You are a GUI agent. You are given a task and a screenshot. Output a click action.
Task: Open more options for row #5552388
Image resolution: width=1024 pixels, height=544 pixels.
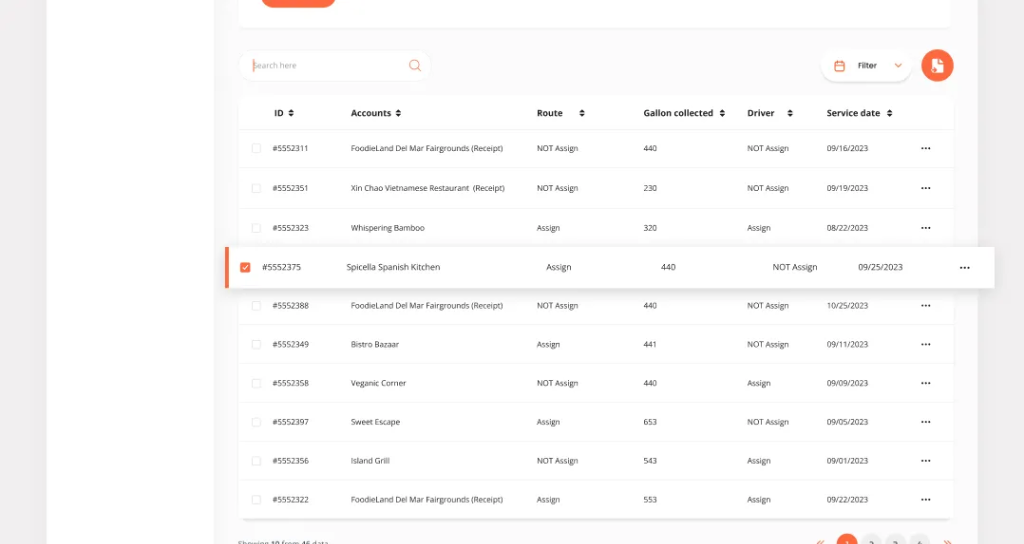coord(925,306)
